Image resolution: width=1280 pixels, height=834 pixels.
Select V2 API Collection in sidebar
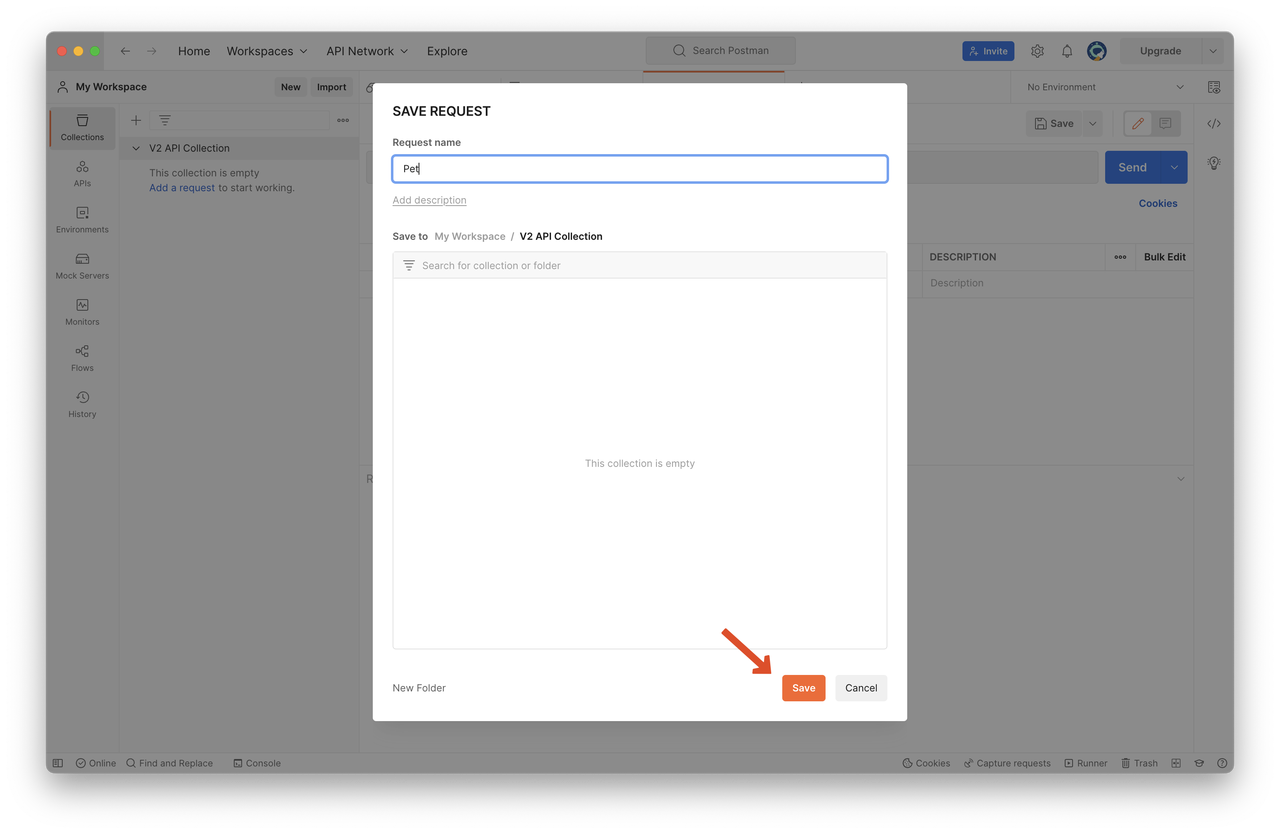point(190,148)
